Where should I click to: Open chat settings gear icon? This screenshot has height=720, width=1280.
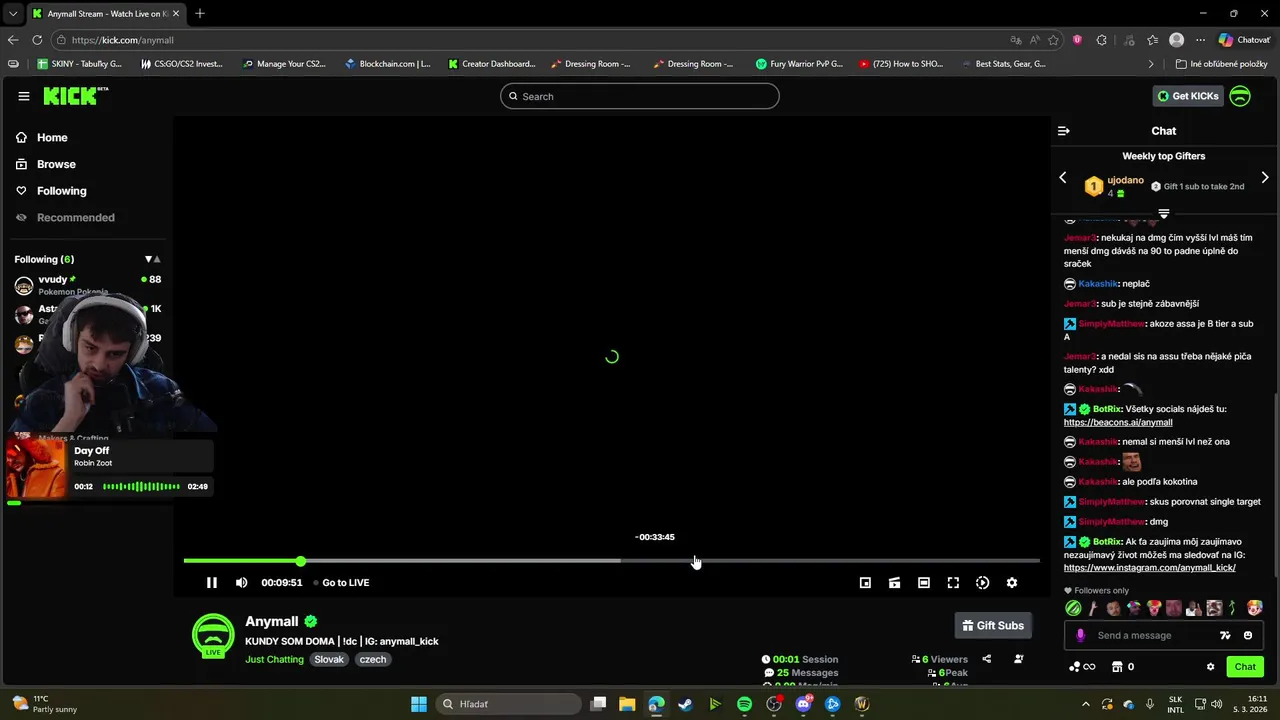1210,667
